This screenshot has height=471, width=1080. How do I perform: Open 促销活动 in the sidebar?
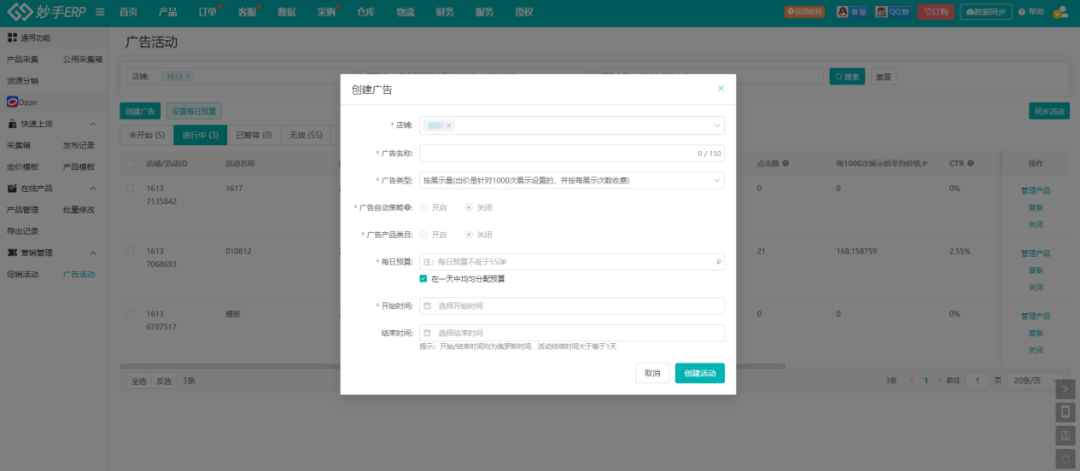click(x=23, y=274)
